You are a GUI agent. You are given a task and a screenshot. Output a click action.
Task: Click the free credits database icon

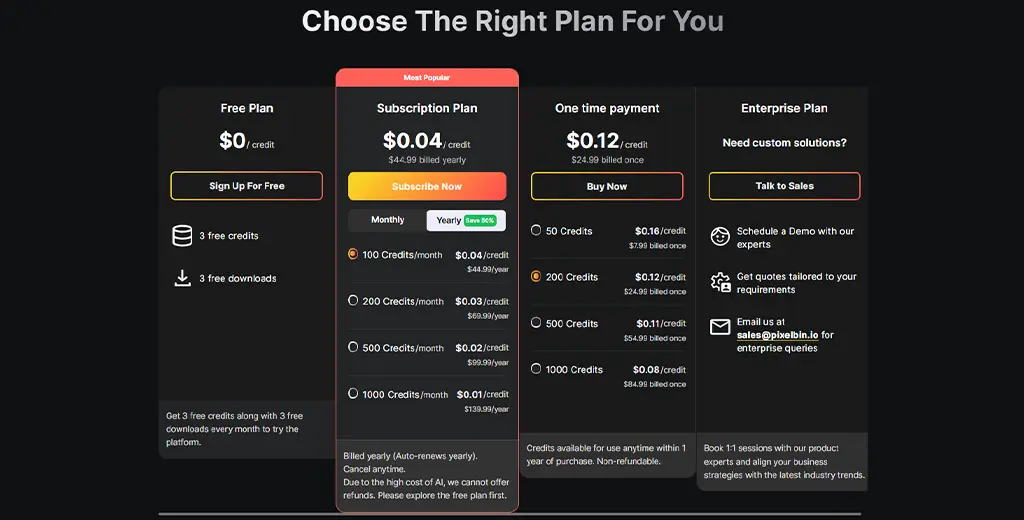182,236
